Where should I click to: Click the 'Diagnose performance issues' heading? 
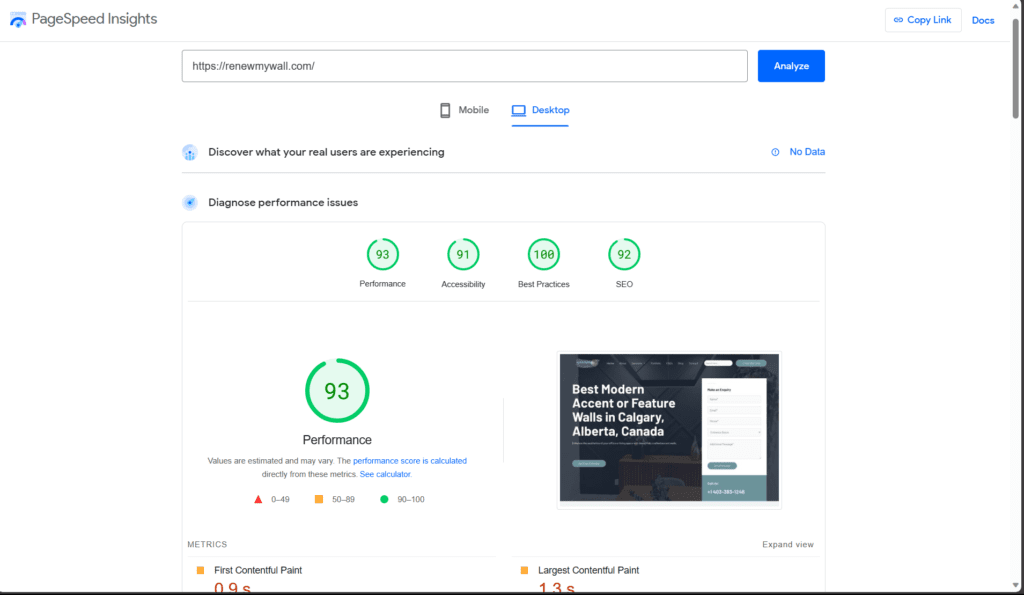click(x=283, y=202)
